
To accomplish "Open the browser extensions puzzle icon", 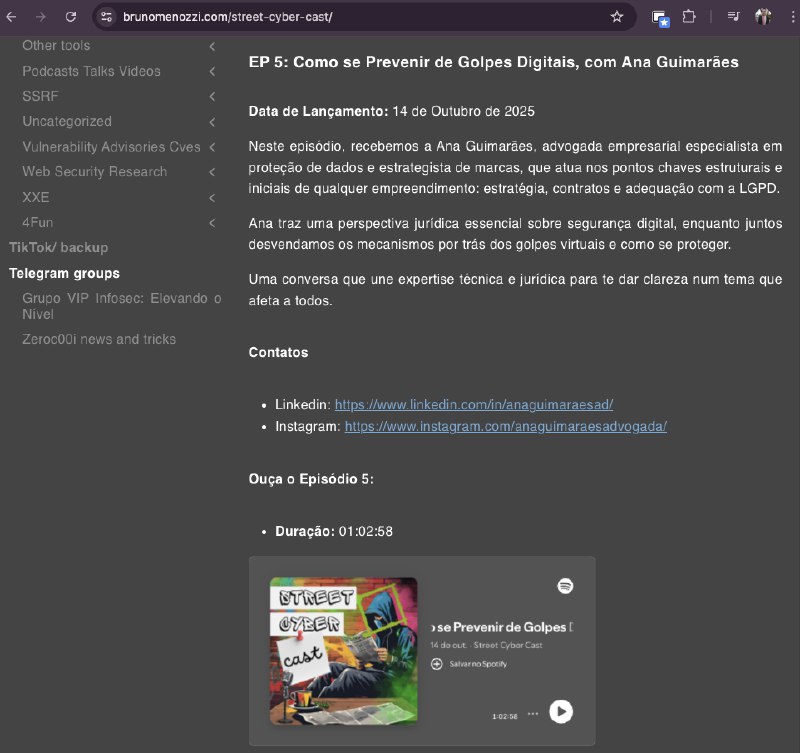I will [x=689, y=17].
